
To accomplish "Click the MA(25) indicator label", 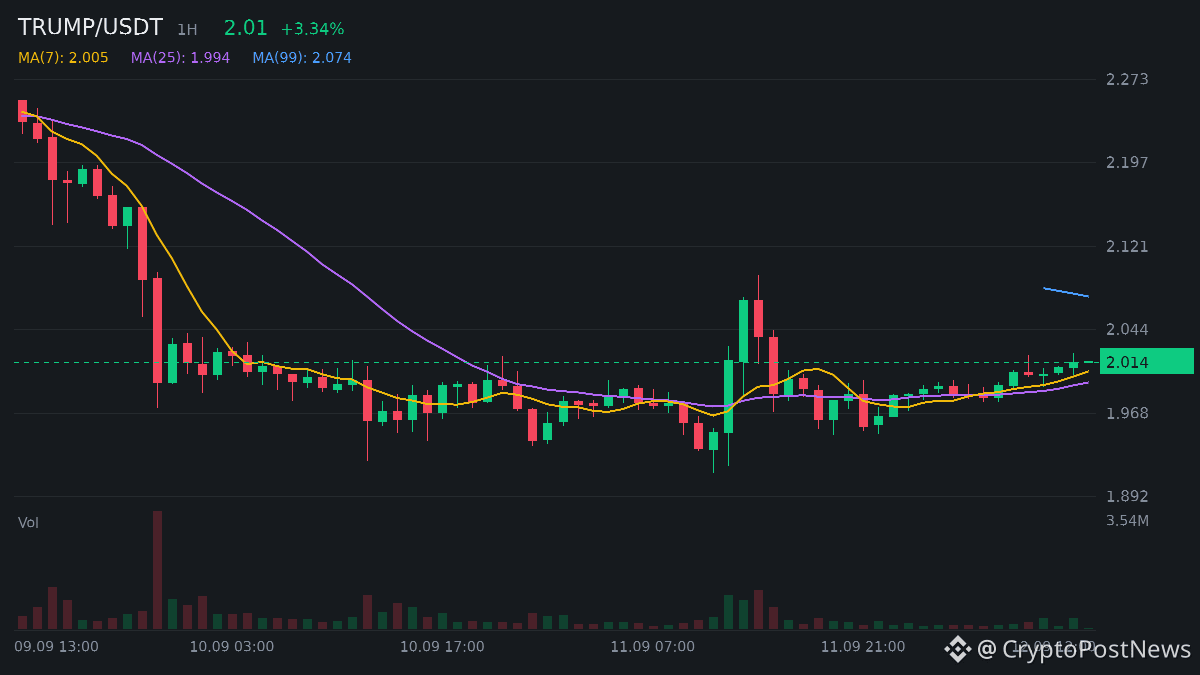I will 180,58.
